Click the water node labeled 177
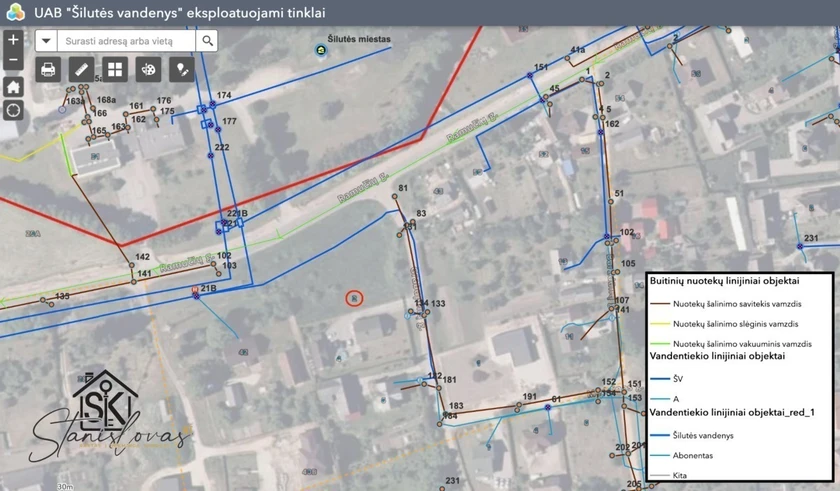The image size is (840, 491). 218,129
